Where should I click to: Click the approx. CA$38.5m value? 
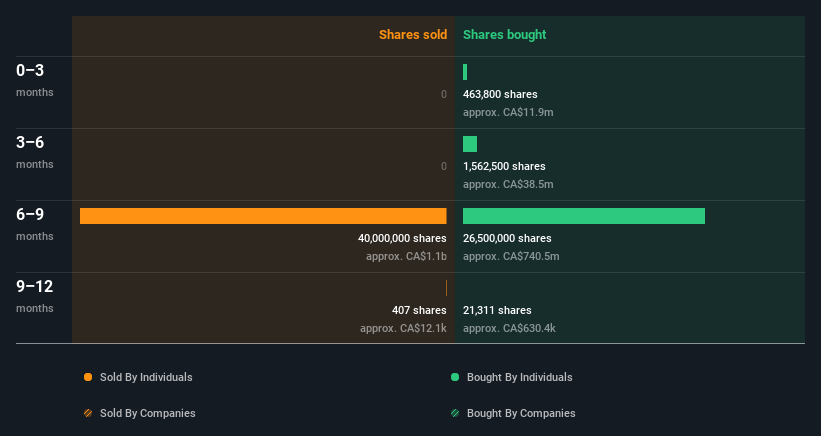tap(508, 184)
